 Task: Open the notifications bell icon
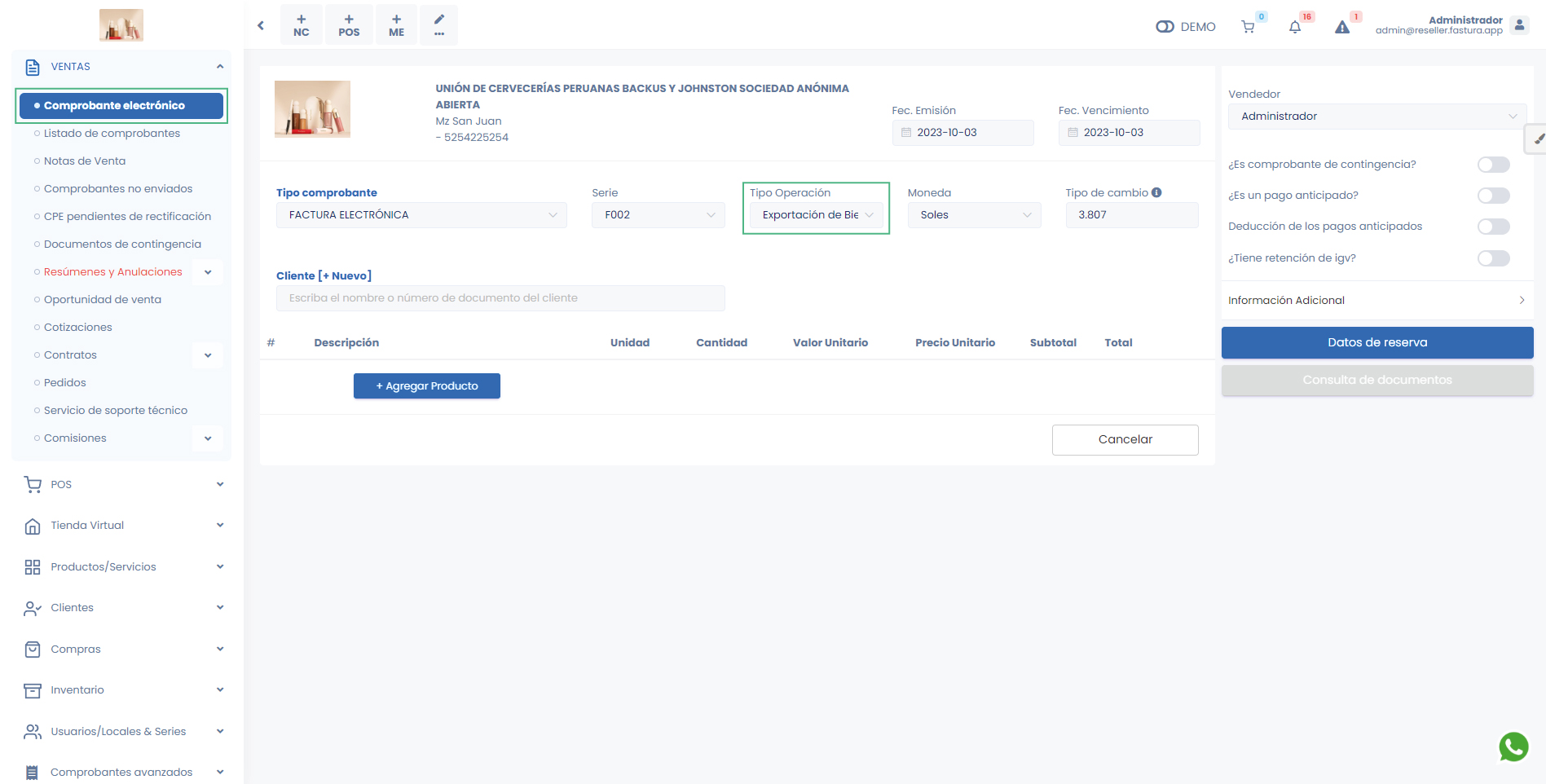1295,27
